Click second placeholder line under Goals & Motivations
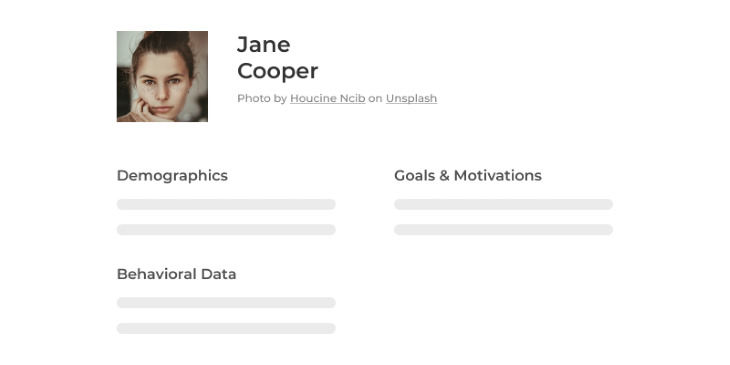This screenshot has width=730, height=365. [x=503, y=230]
